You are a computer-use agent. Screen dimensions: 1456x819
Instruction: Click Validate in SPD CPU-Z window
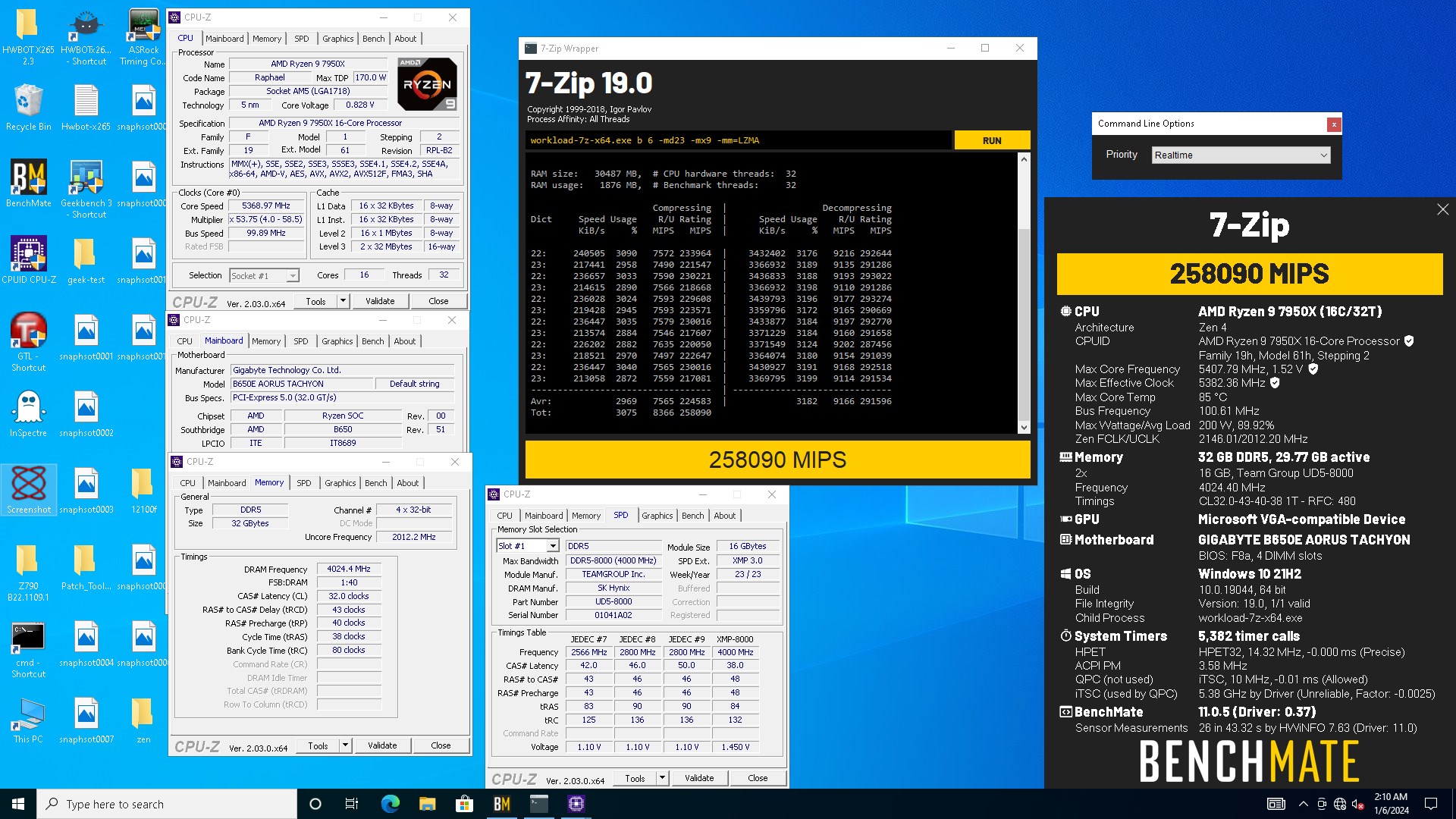click(699, 778)
